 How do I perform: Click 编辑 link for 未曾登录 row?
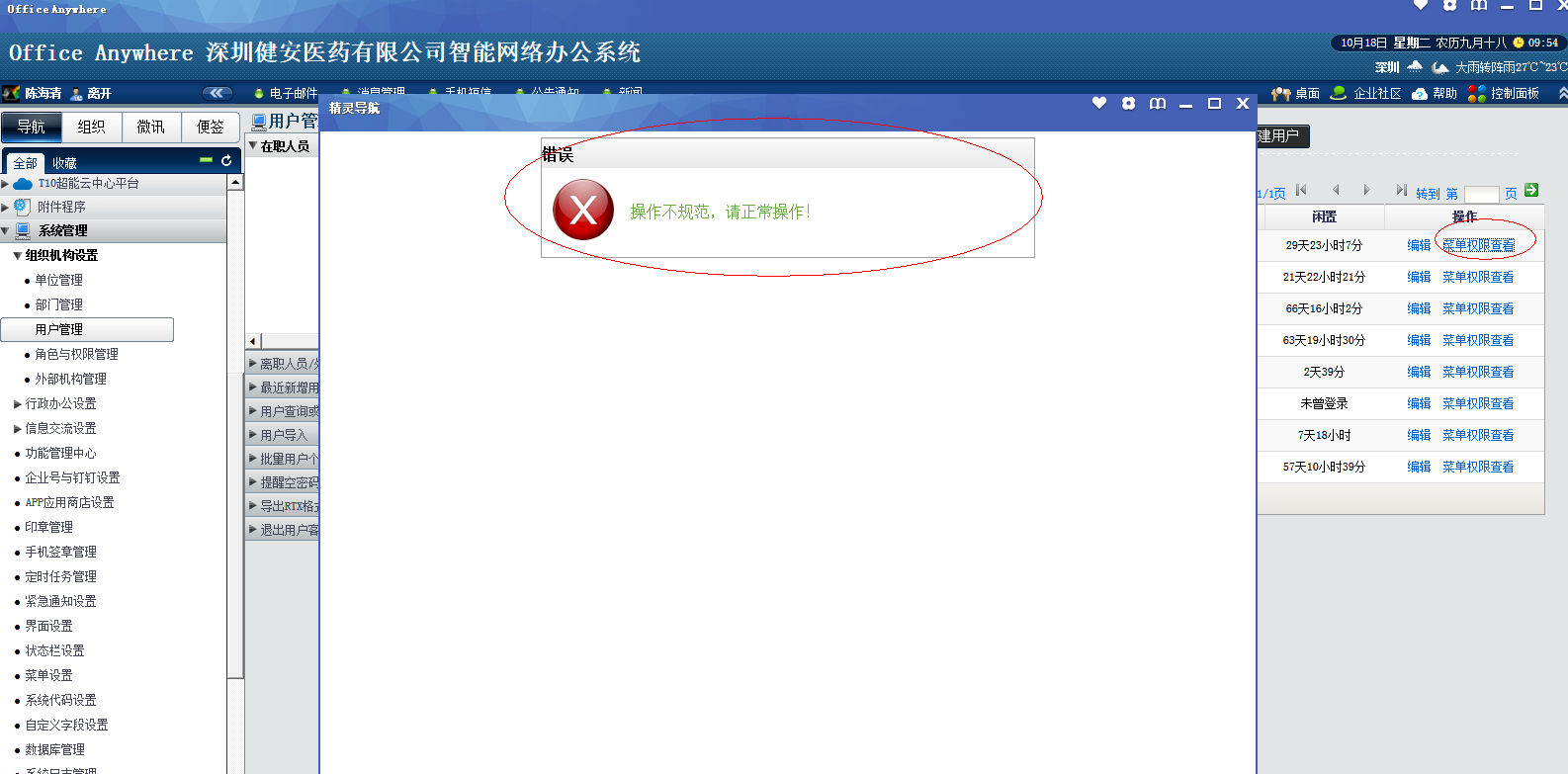tap(1419, 403)
